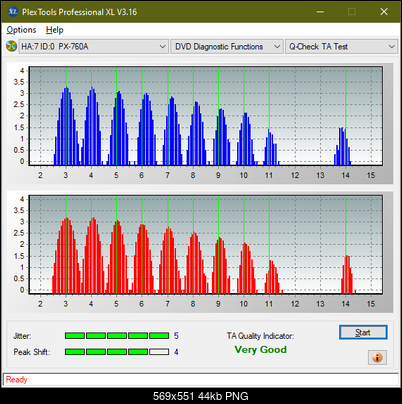The width and height of the screenshot is (402, 404).
Task: Click the Peak Shift: label
Action: tap(32, 352)
